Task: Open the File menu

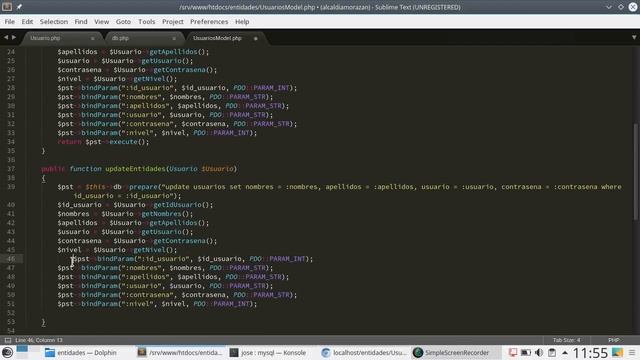Action: coord(10,22)
